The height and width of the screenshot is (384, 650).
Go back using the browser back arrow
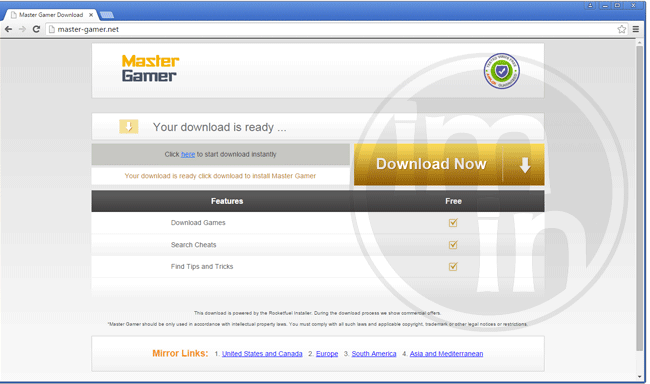pos(8,29)
